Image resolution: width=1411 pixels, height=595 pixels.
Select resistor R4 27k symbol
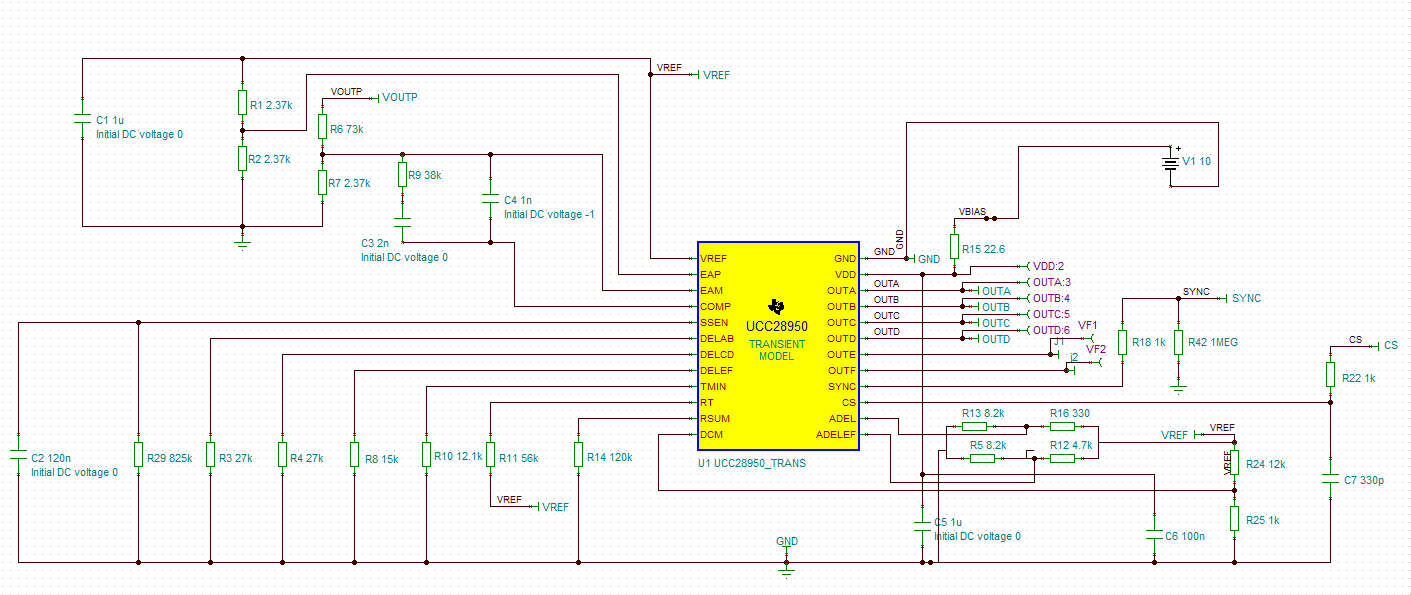pyautogui.click(x=282, y=454)
